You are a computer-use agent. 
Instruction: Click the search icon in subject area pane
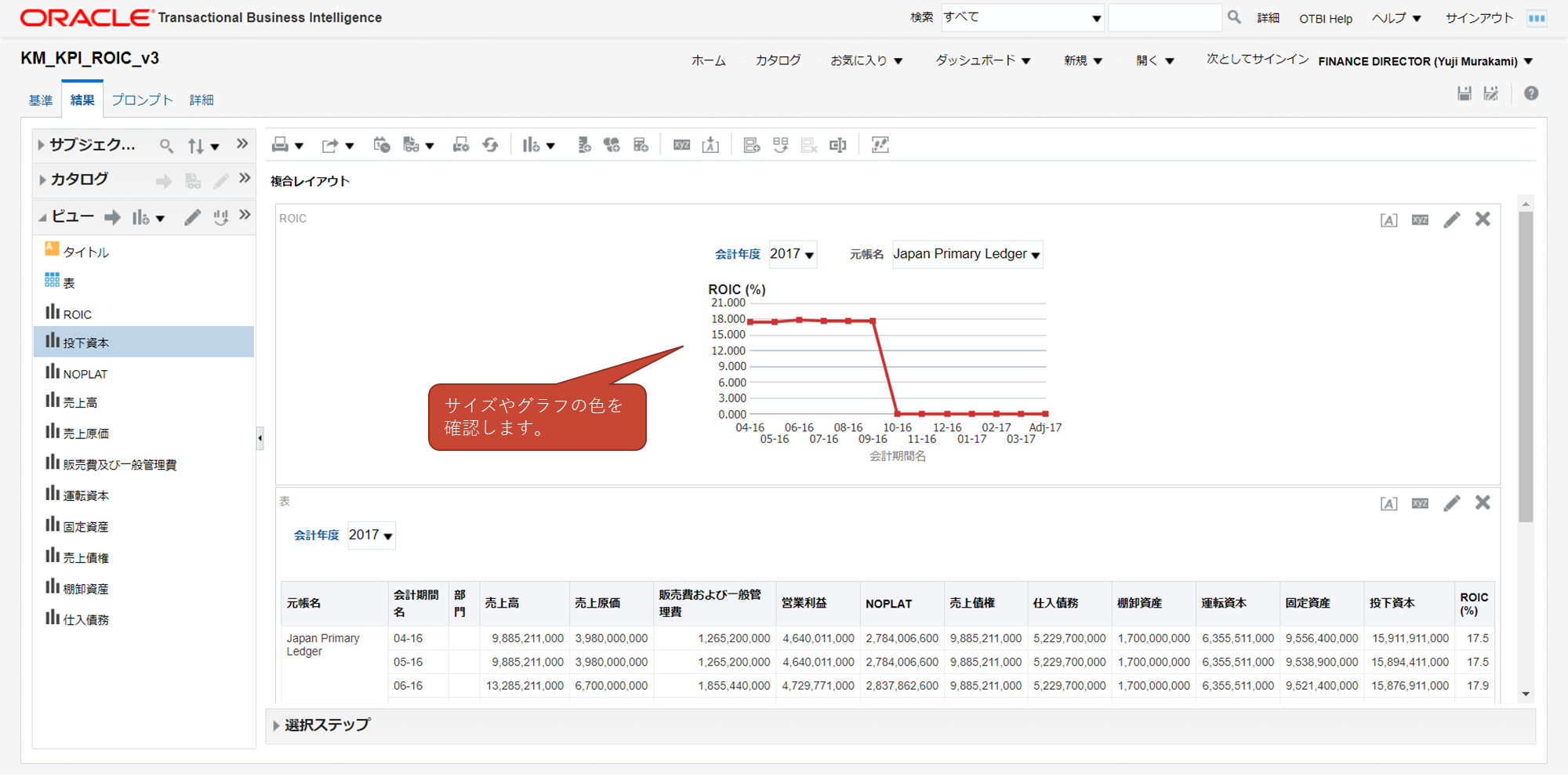tap(166, 145)
